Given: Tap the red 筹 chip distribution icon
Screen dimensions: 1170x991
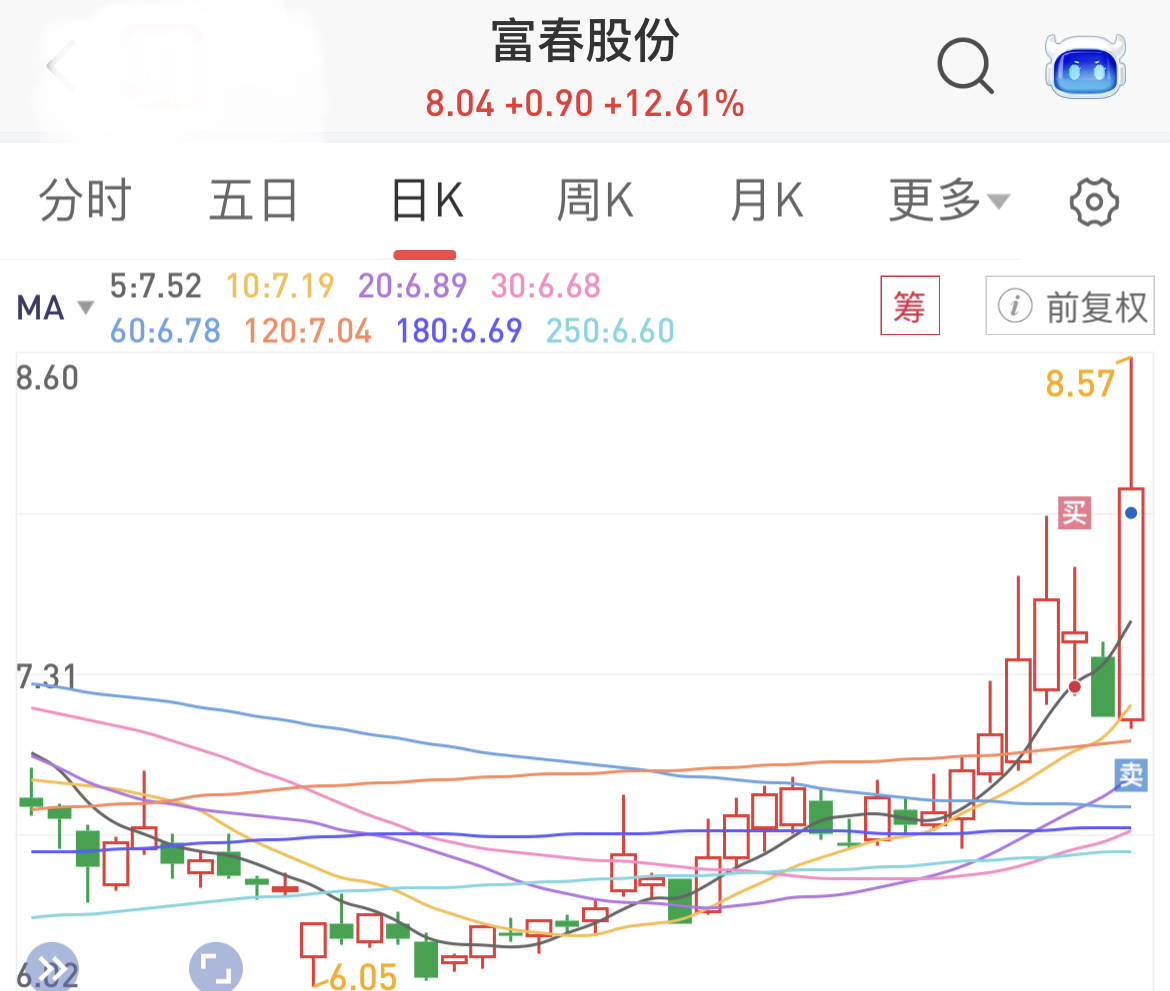Looking at the screenshot, I should (x=909, y=305).
